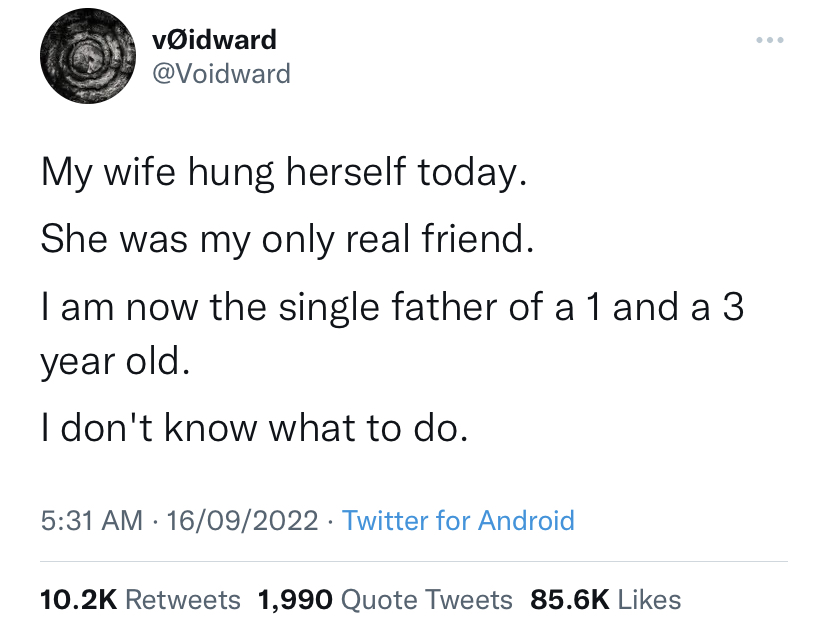Click the "year old." text line

114,359
